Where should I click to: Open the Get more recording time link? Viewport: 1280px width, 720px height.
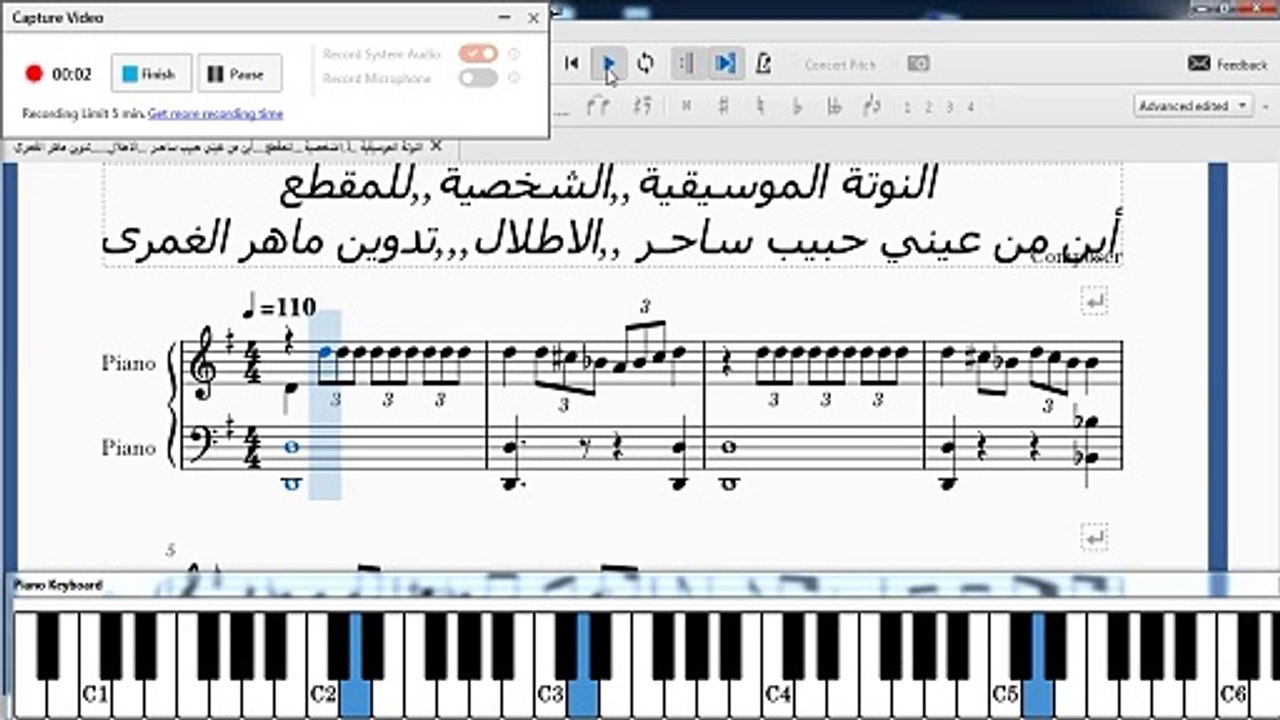tap(215, 114)
